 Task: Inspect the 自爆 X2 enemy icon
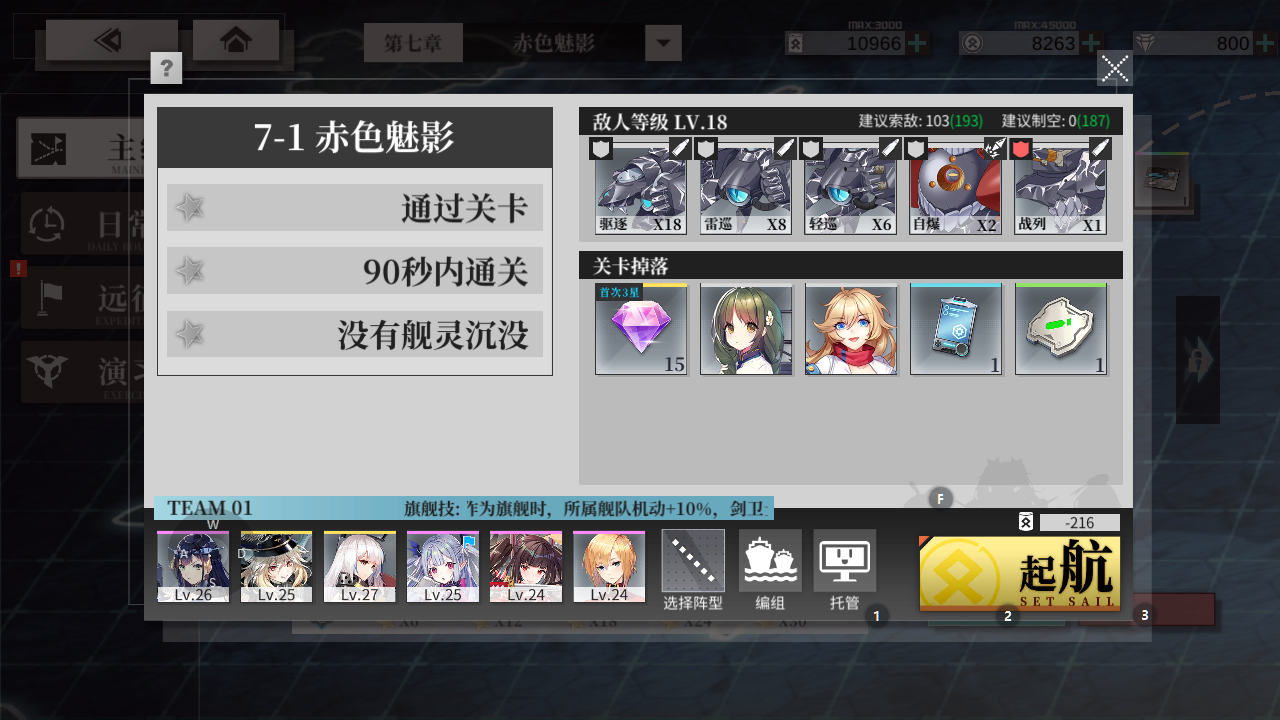(x=955, y=187)
